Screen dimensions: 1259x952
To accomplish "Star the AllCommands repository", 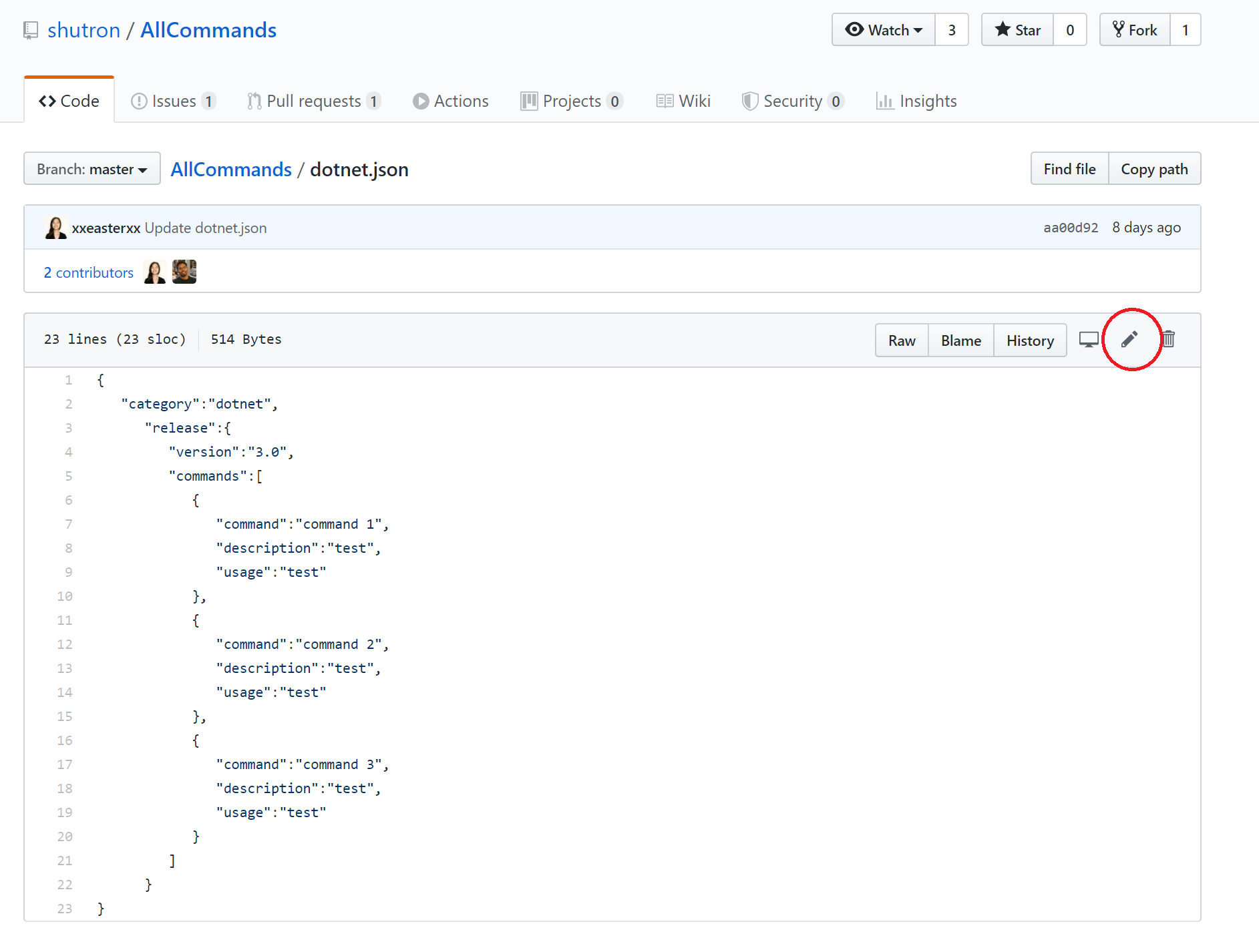I will pos(1018,30).
